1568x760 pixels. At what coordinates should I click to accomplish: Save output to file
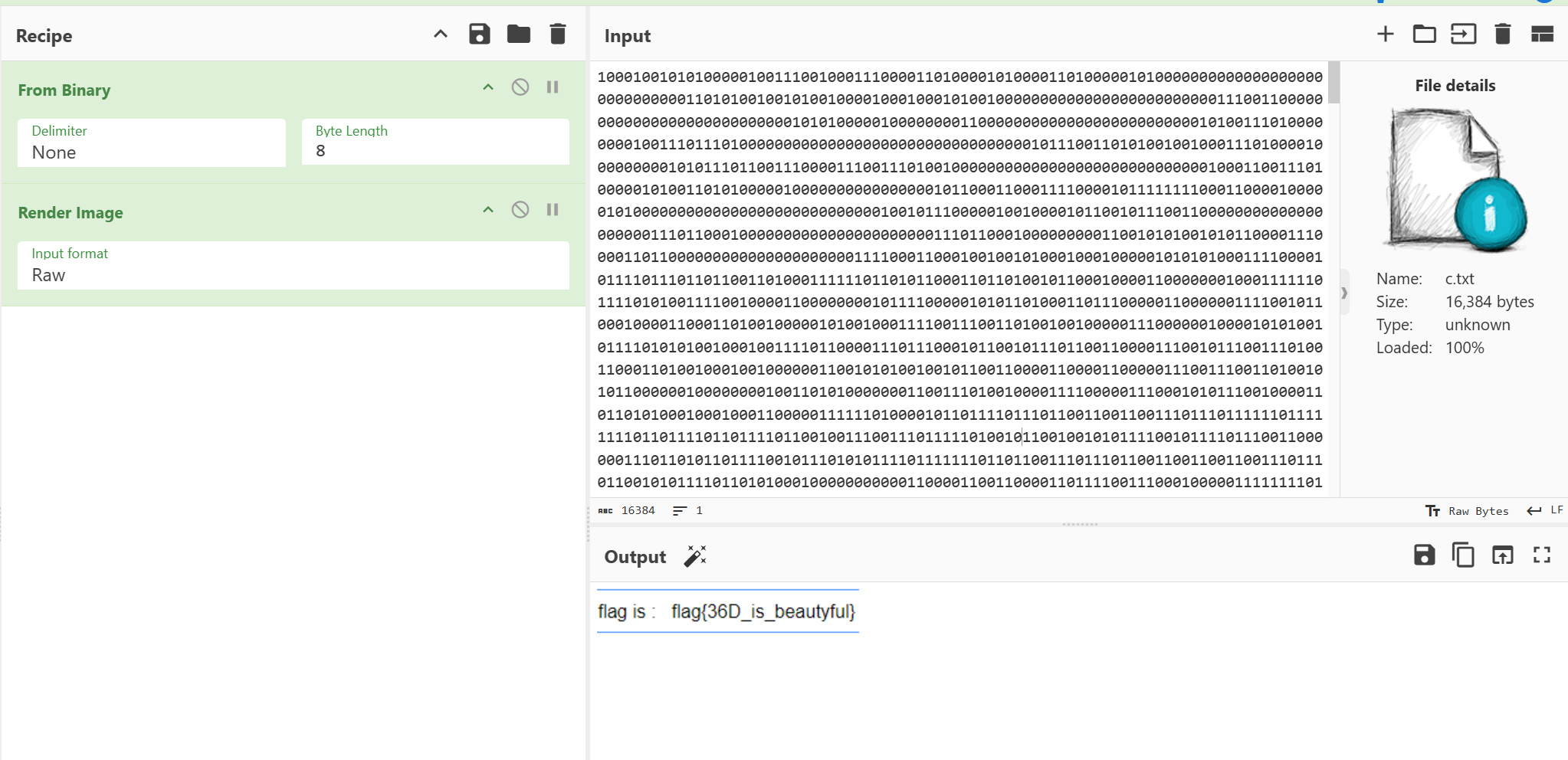(x=1424, y=555)
